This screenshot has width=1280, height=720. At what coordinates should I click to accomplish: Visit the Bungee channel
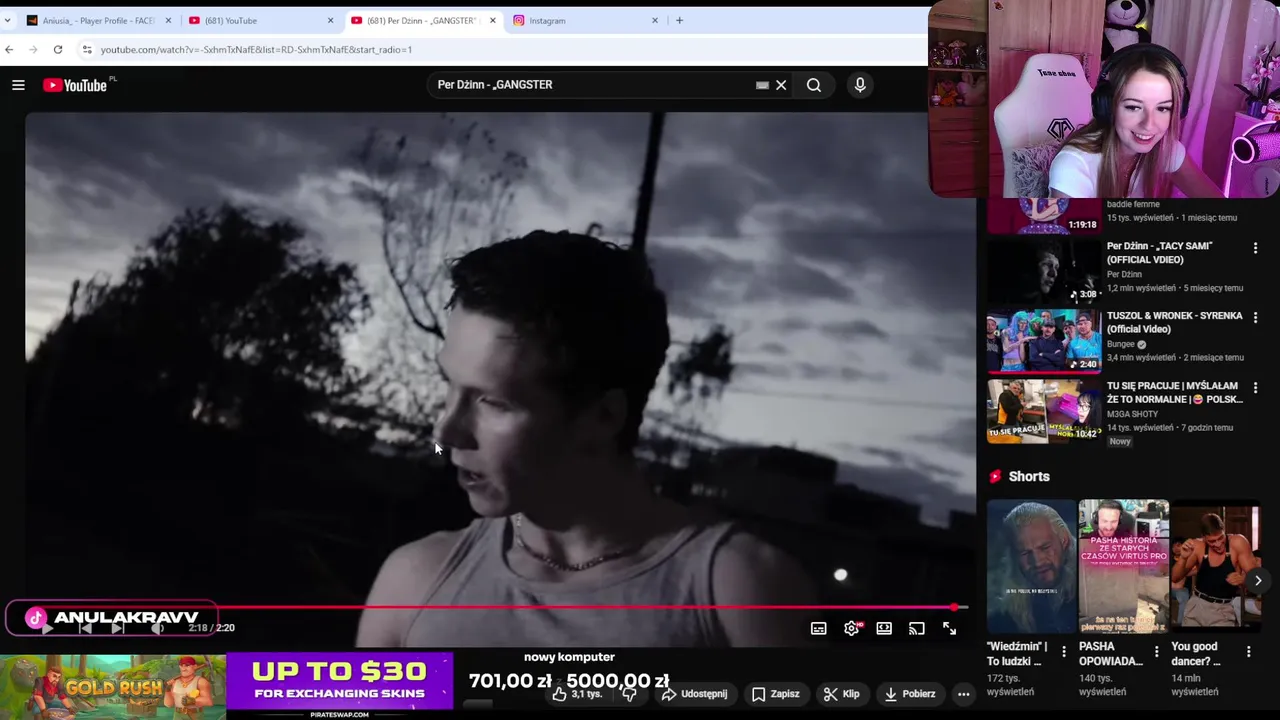coord(1121,344)
